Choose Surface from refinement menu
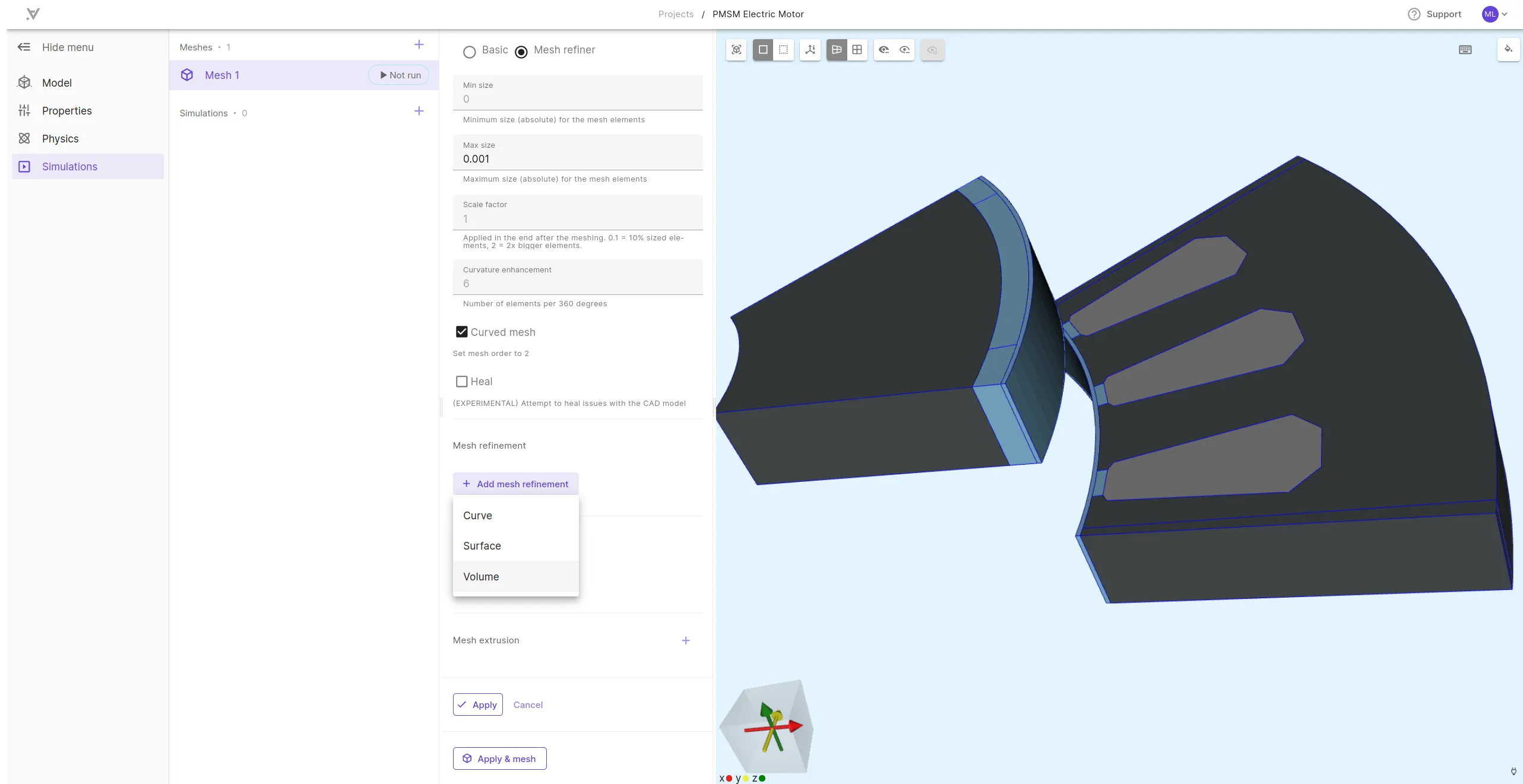Screen dimensions: 1523x784 pos(515,545)
